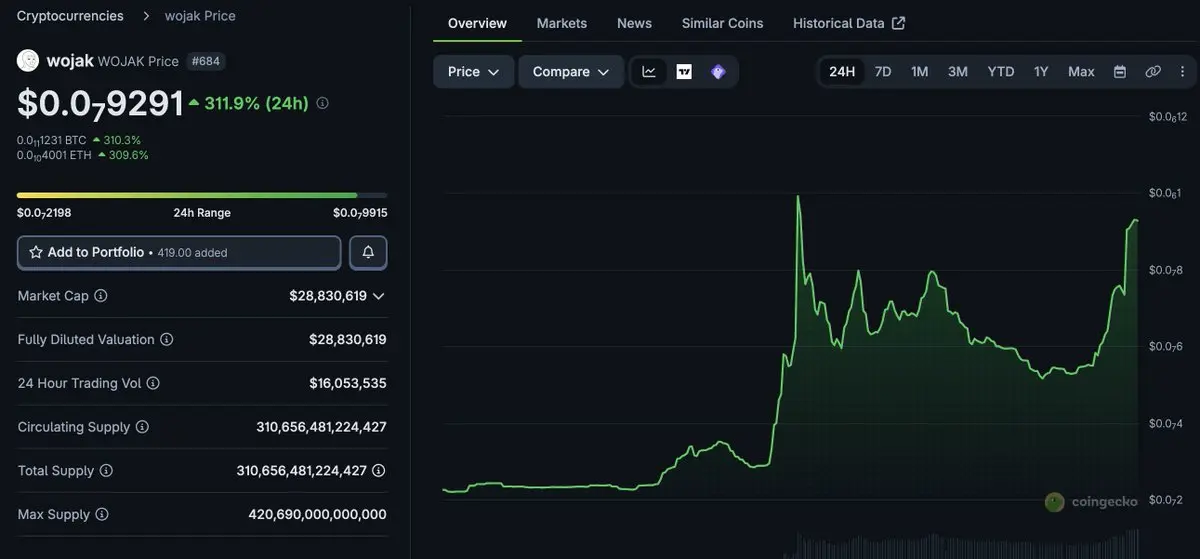Click the 24h Range progress bar
This screenshot has height=559, width=1200.
coord(202,195)
